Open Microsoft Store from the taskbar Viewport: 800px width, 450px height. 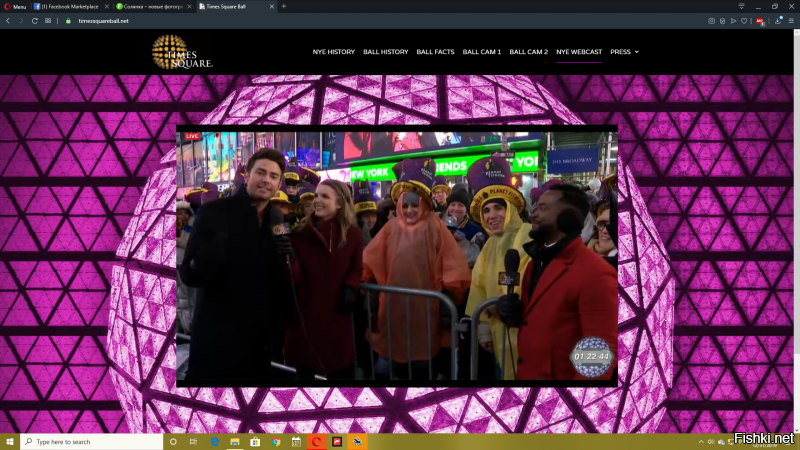coord(255,442)
